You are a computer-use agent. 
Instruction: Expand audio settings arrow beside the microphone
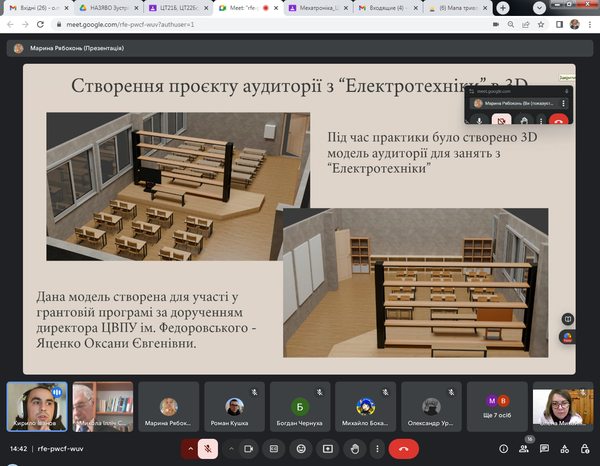[x=188, y=449]
